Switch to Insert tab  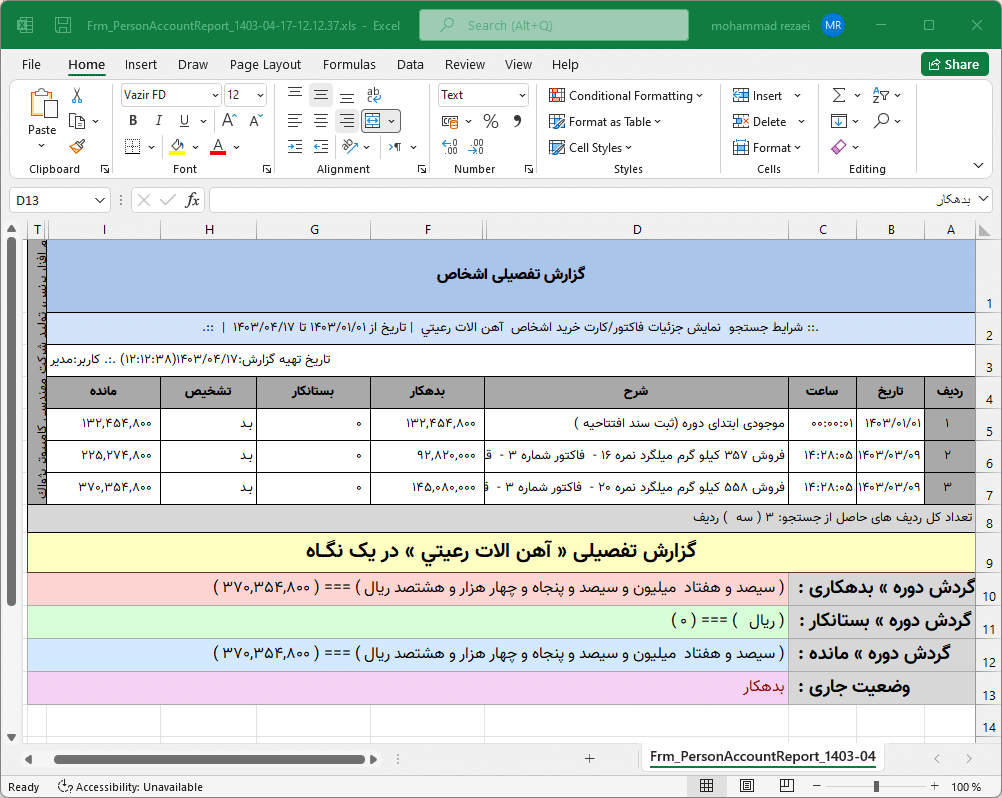click(141, 65)
